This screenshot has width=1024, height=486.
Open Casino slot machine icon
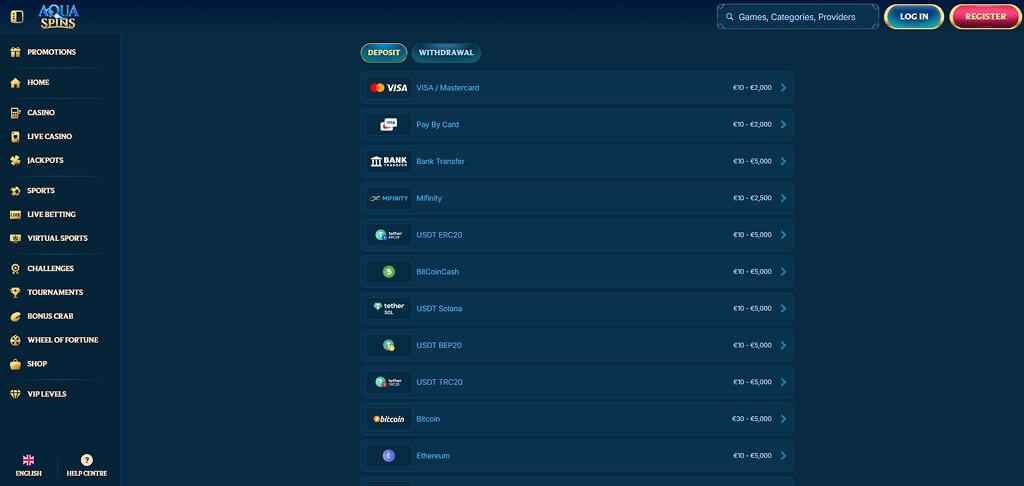pos(16,113)
